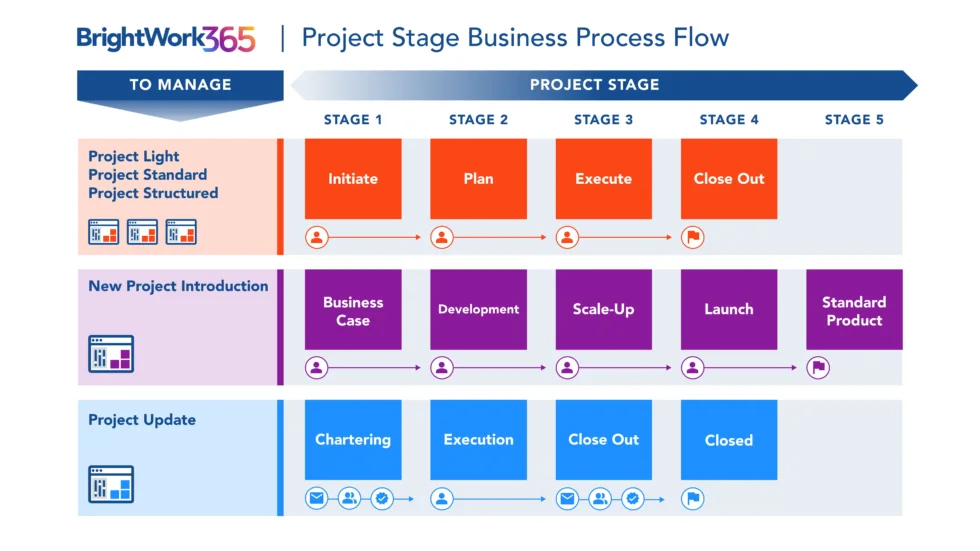Viewport: 980px width, 551px height.
Task: Click the person icon under Business Case
Action: (317, 368)
